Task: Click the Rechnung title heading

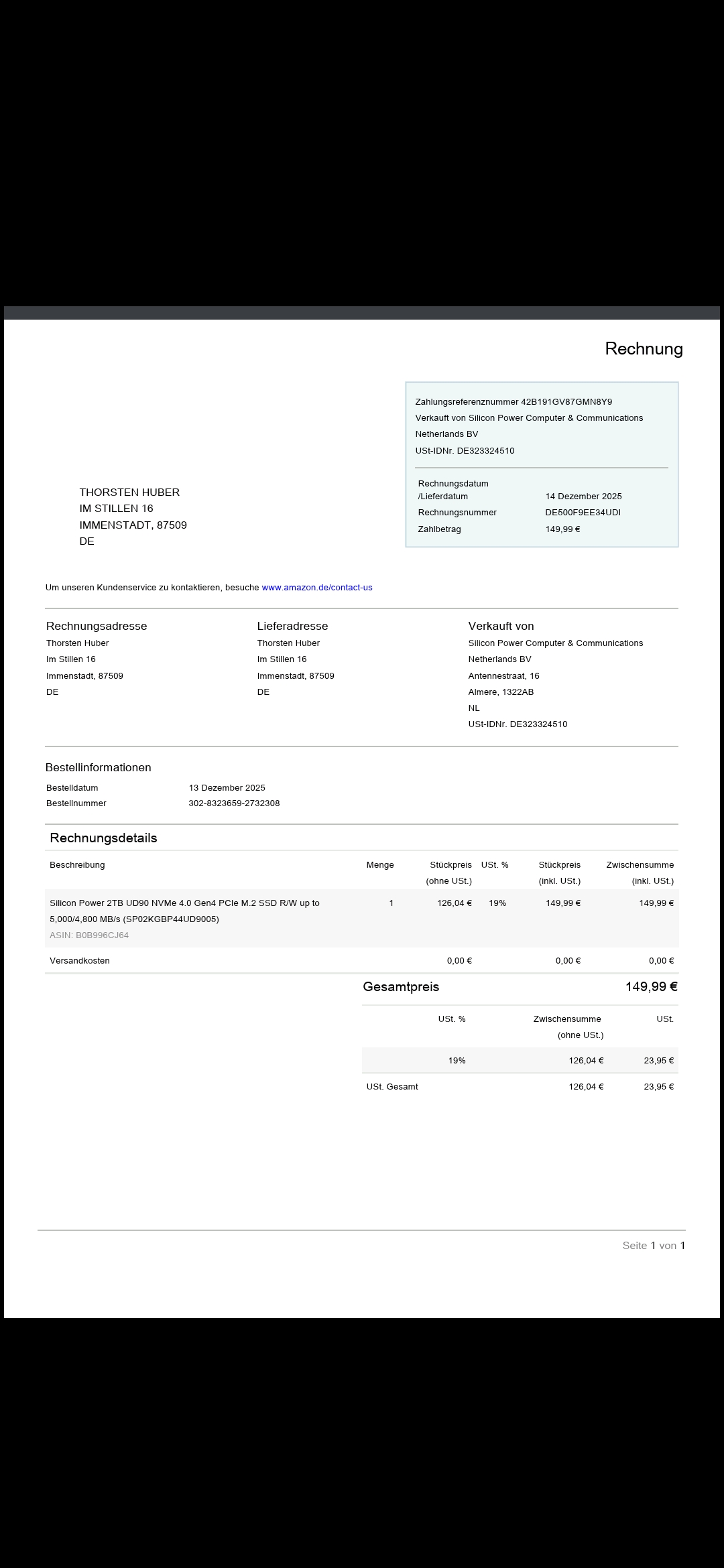Action: (644, 348)
